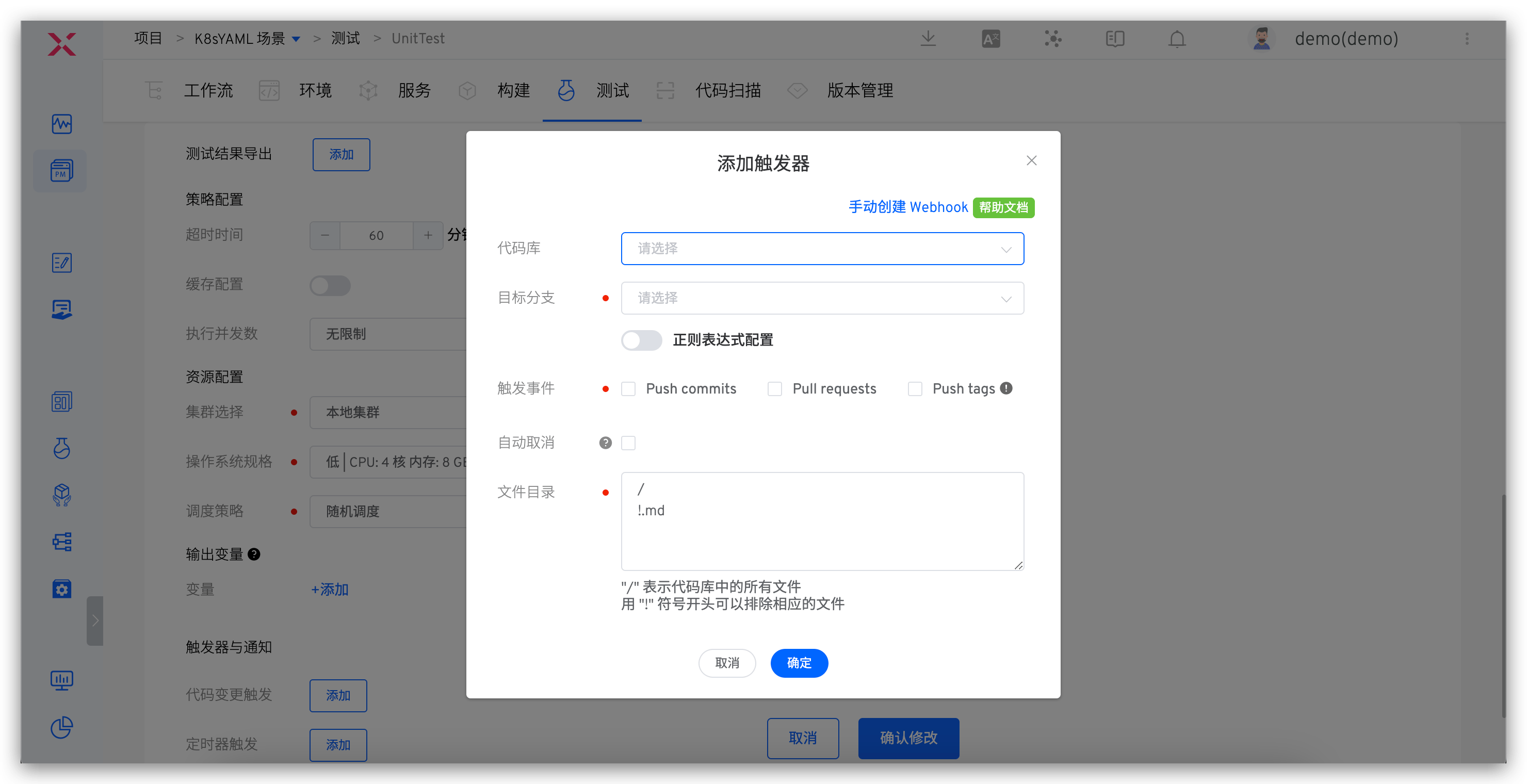Open the 代码库 dropdown
Screen dimensions: 1527x784
click(822, 248)
